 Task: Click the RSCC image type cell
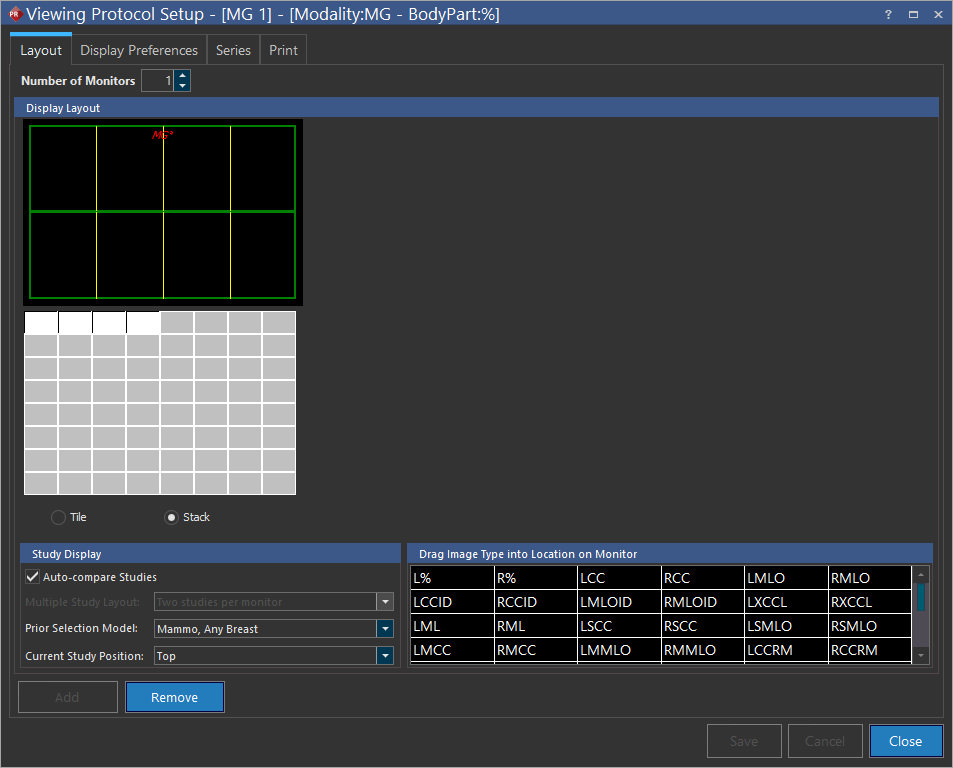(701, 626)
